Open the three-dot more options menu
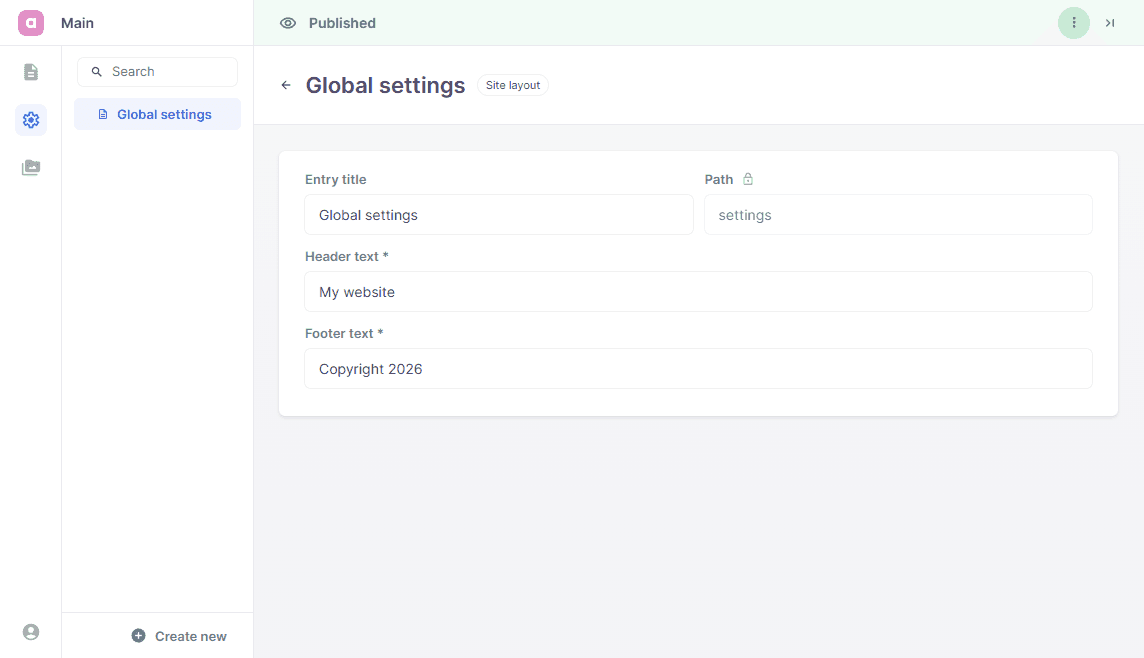1144x658 pixels. coord(1074,23)
